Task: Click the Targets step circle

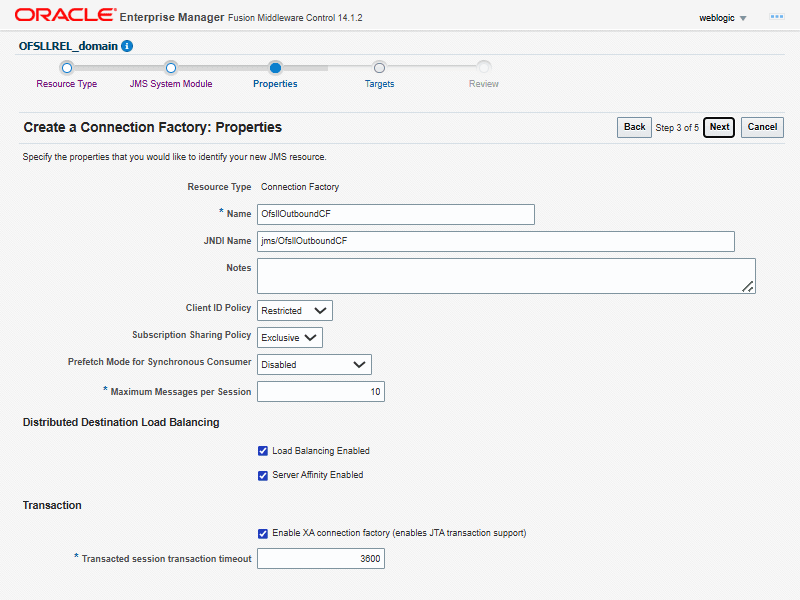Action: click(x=379, y=68)
